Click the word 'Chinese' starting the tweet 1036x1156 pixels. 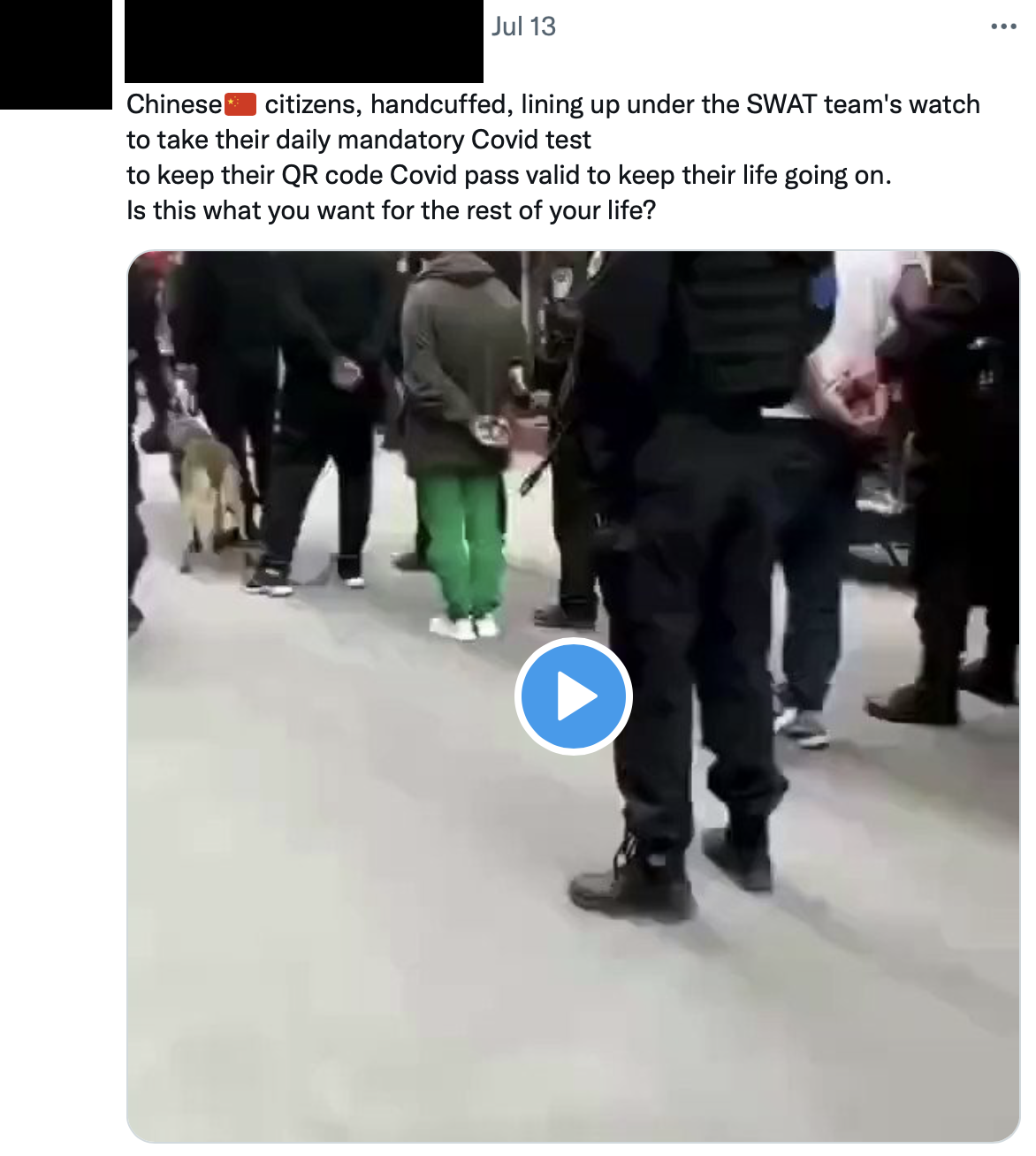[x=174, y=104]
